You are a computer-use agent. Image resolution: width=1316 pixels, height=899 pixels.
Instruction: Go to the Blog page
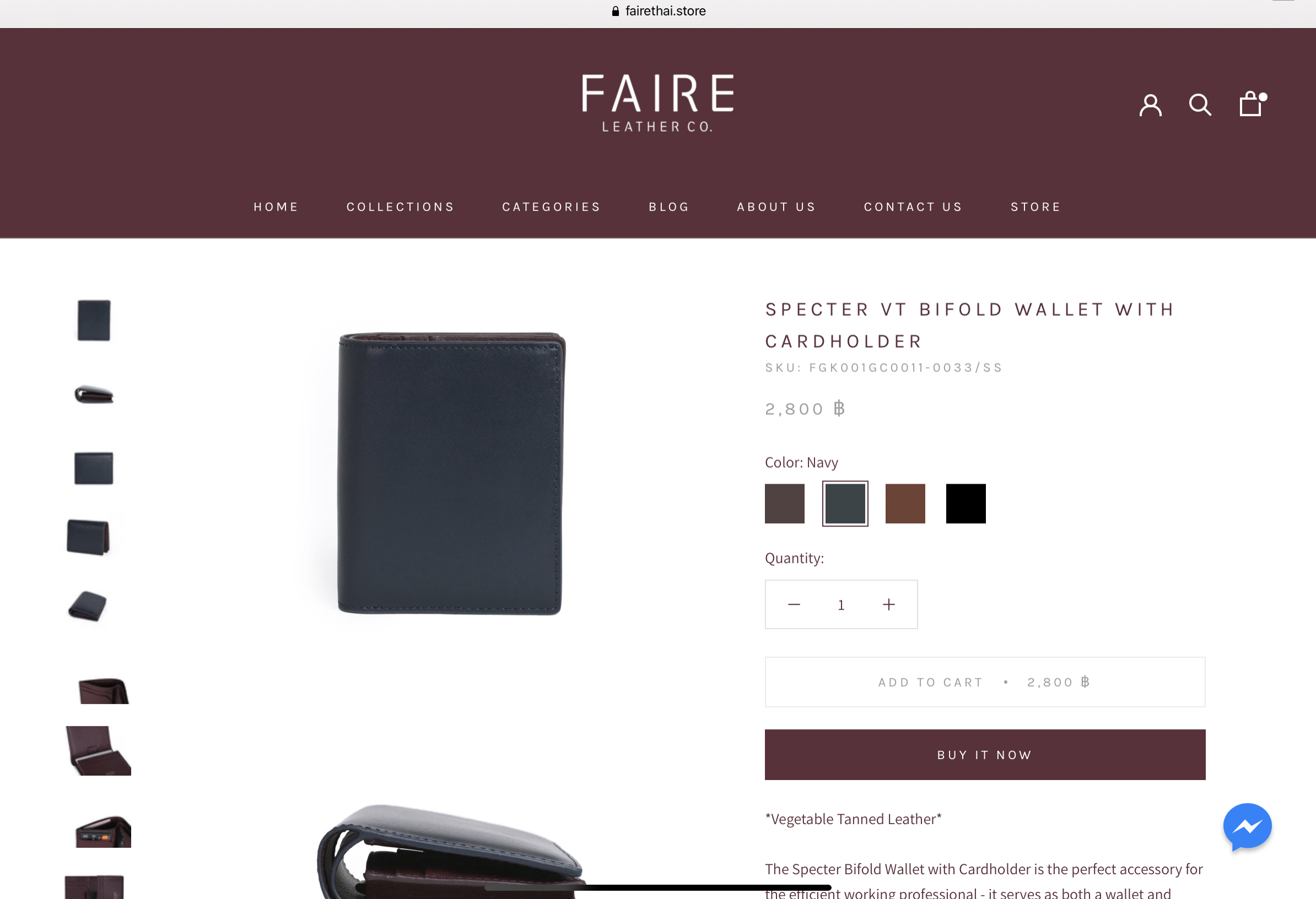pos(669,207)
